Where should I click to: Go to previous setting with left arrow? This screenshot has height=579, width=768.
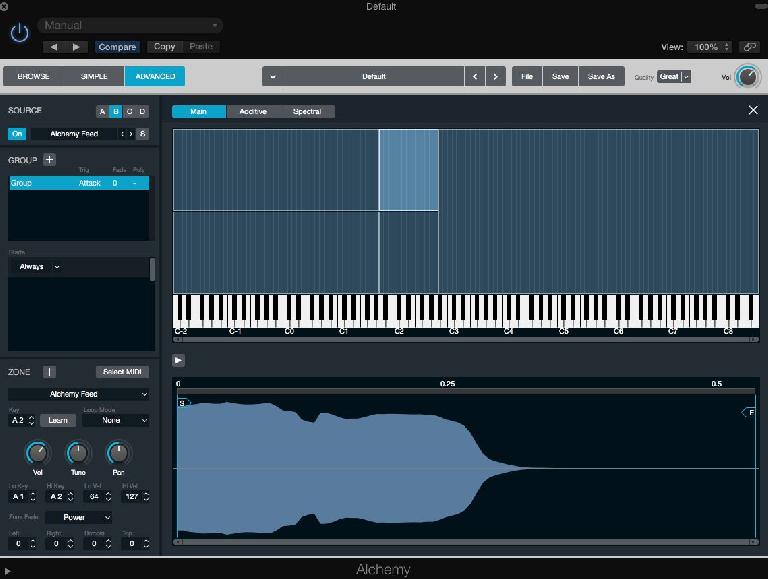pyautogui.click(x=54, y=47)
